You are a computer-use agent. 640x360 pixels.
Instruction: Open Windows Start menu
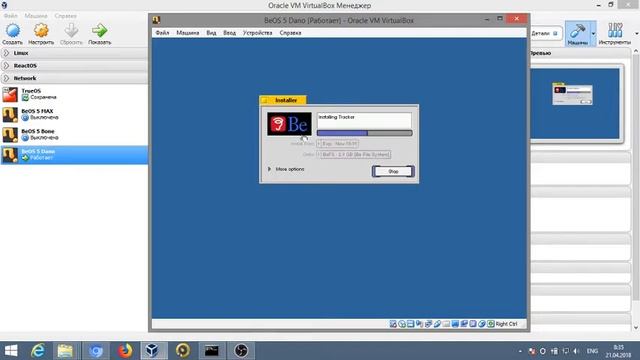point(11,351)
